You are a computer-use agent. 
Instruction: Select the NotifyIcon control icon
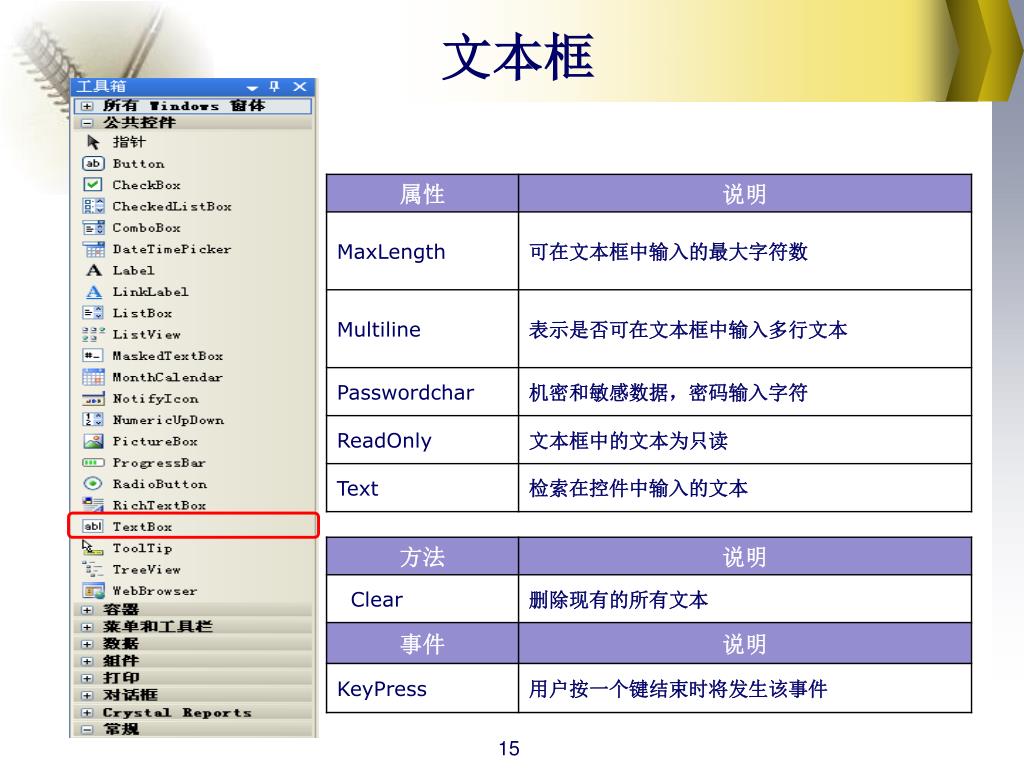click(x=93, y=398)
